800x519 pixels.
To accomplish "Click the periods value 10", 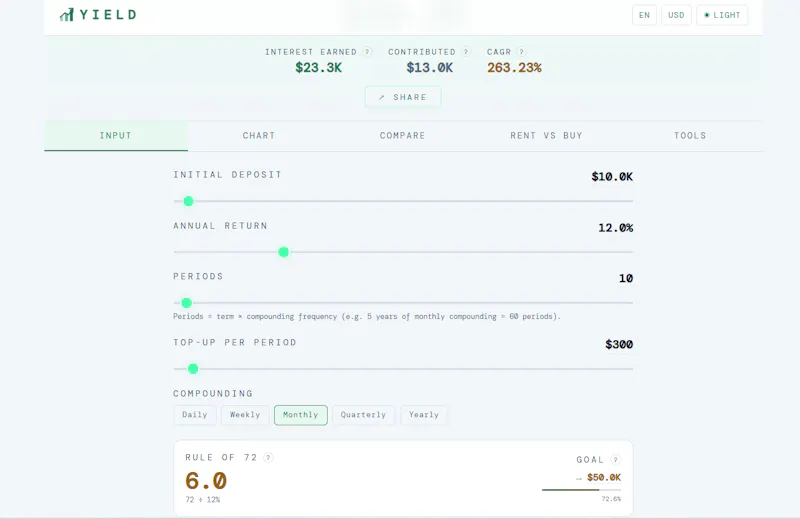I will coord(626,279).
